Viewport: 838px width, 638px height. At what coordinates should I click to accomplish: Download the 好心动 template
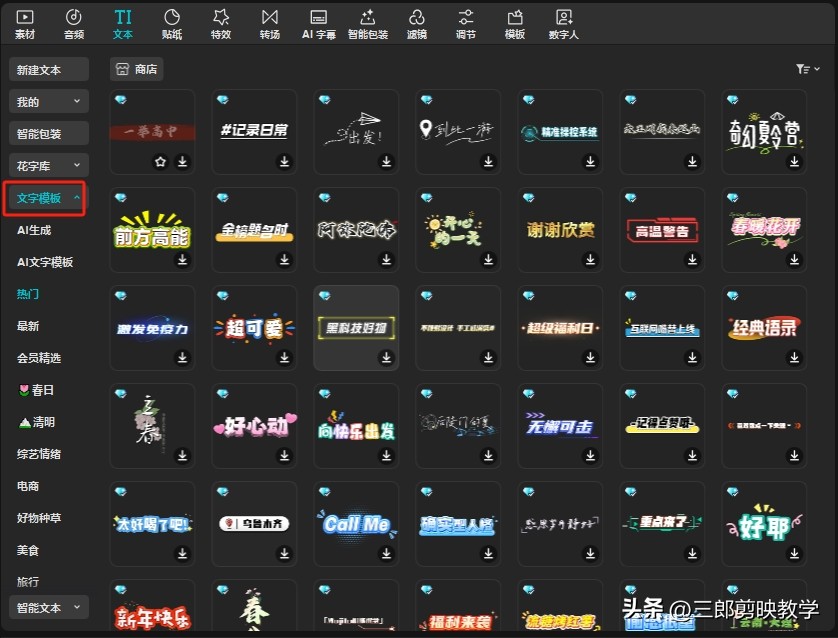click(x=284, y=455)
